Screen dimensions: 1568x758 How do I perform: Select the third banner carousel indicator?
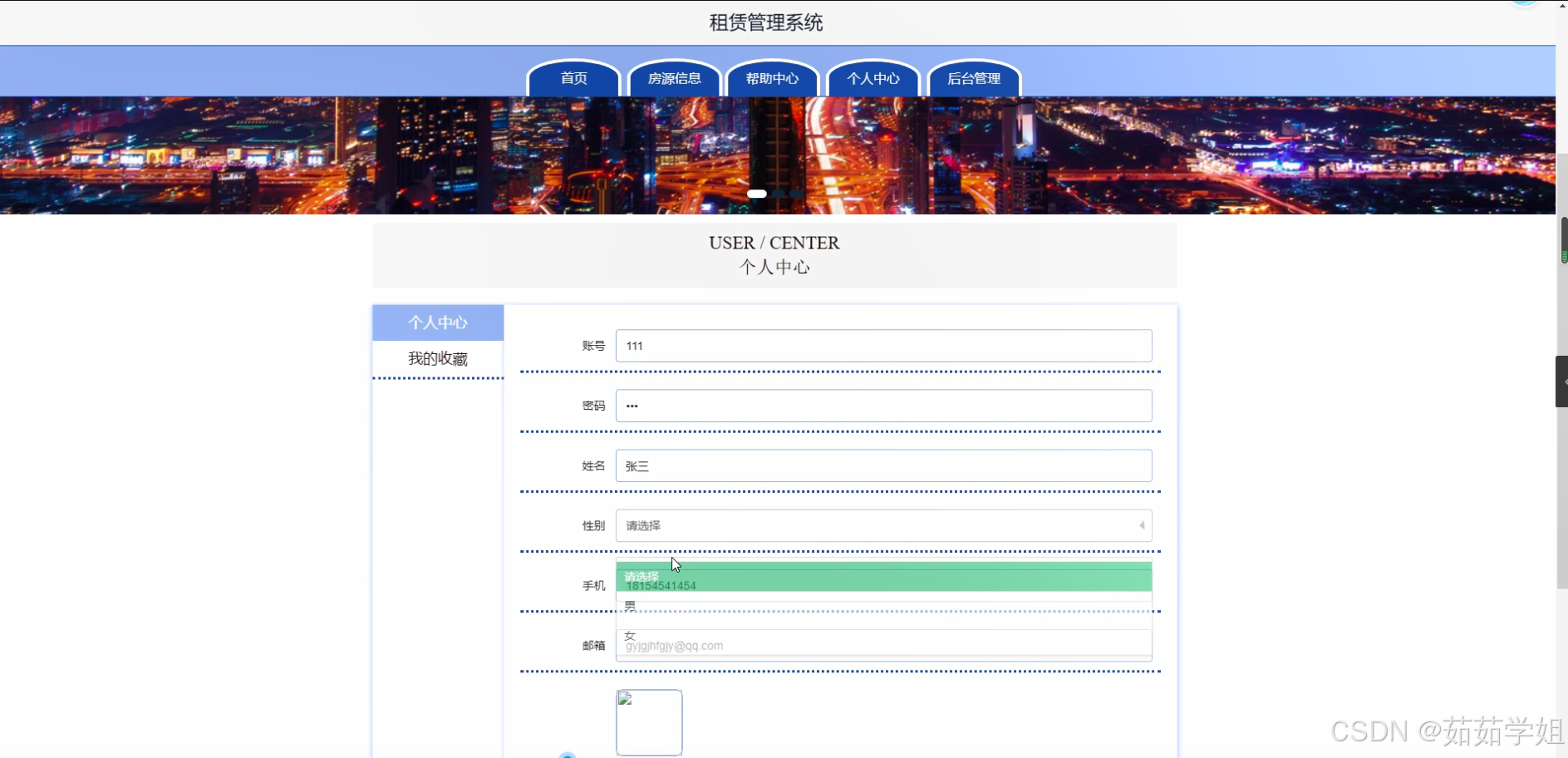(x=796, y=194)
